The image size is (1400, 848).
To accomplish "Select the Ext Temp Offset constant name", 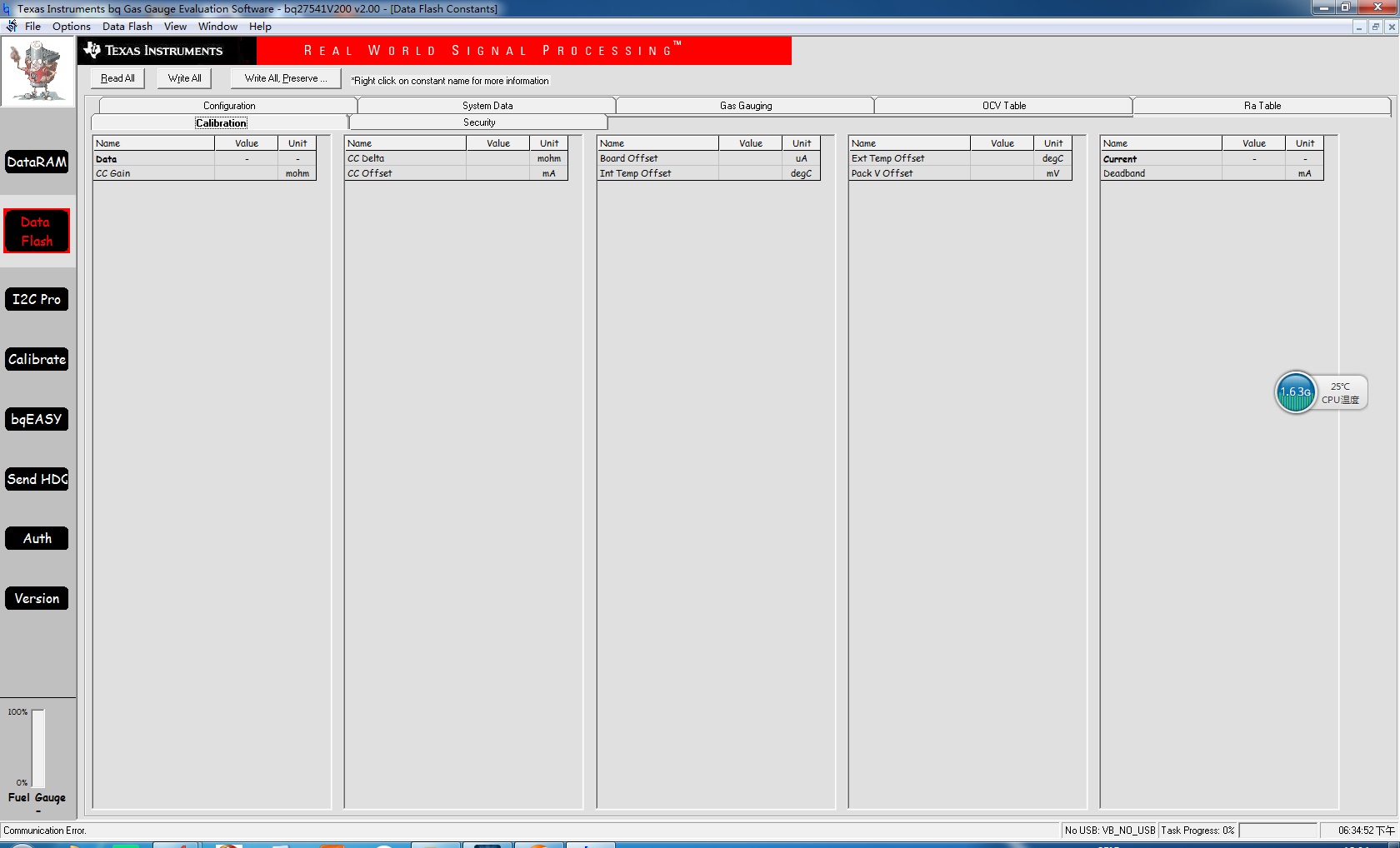I will [x=888, y=158].
